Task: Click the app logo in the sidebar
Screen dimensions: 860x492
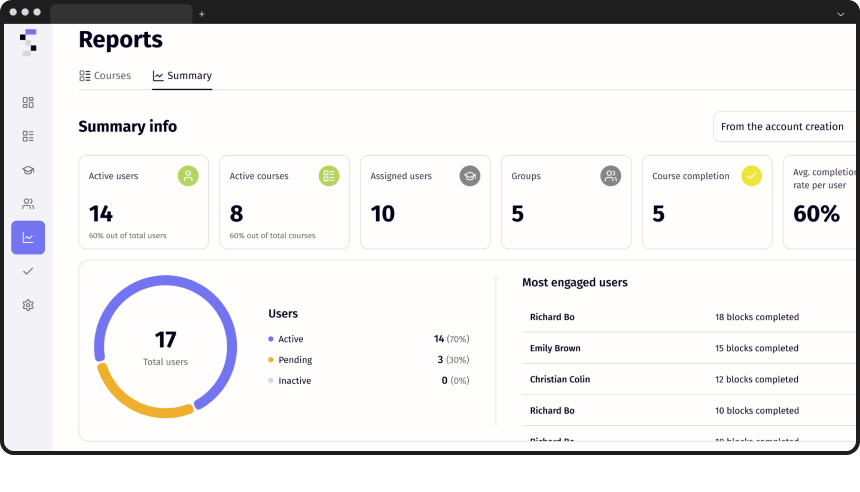Action: tap(30, 42)
